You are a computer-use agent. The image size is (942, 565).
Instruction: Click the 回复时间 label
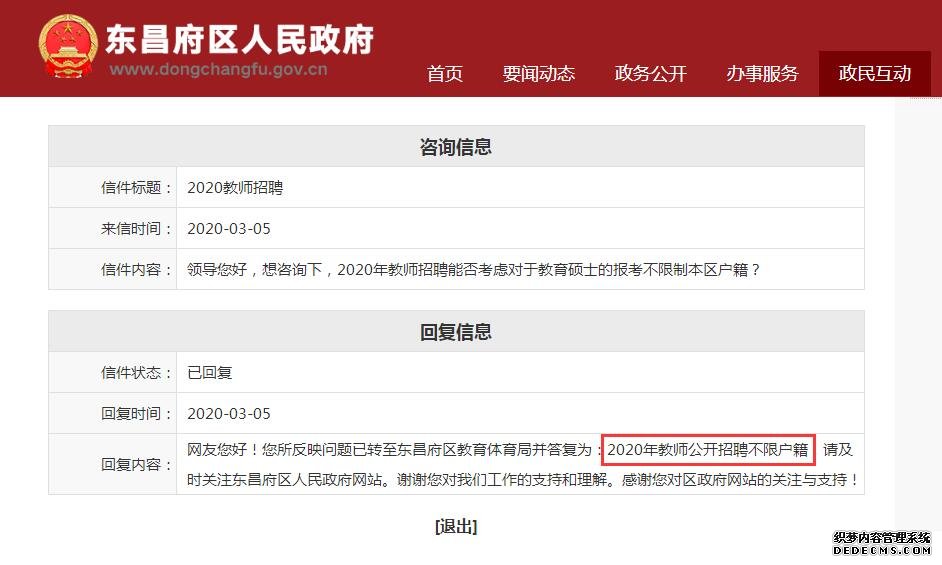[136, 414]
